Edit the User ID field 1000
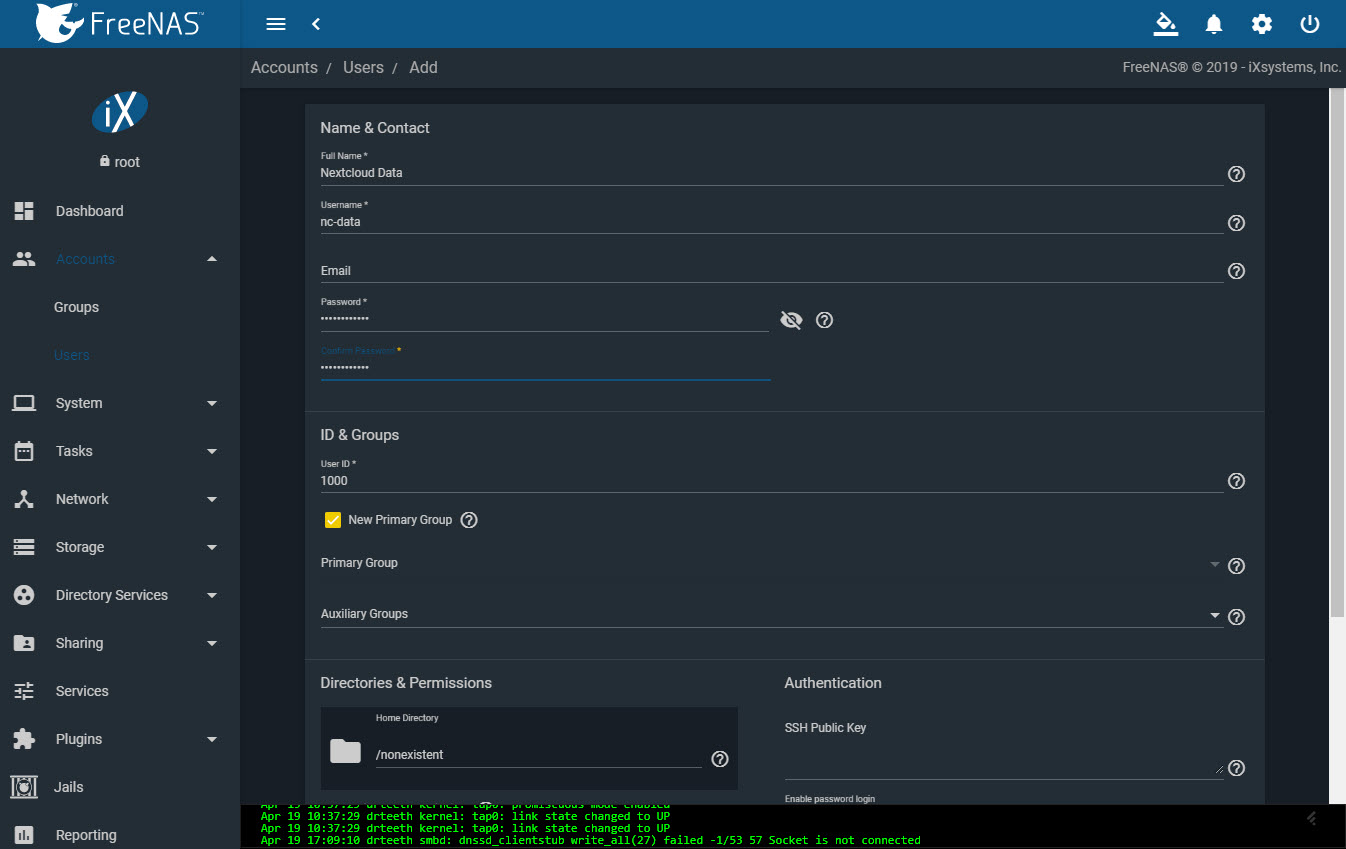Viewport: 1346px width, 849px height. point(771,481)
